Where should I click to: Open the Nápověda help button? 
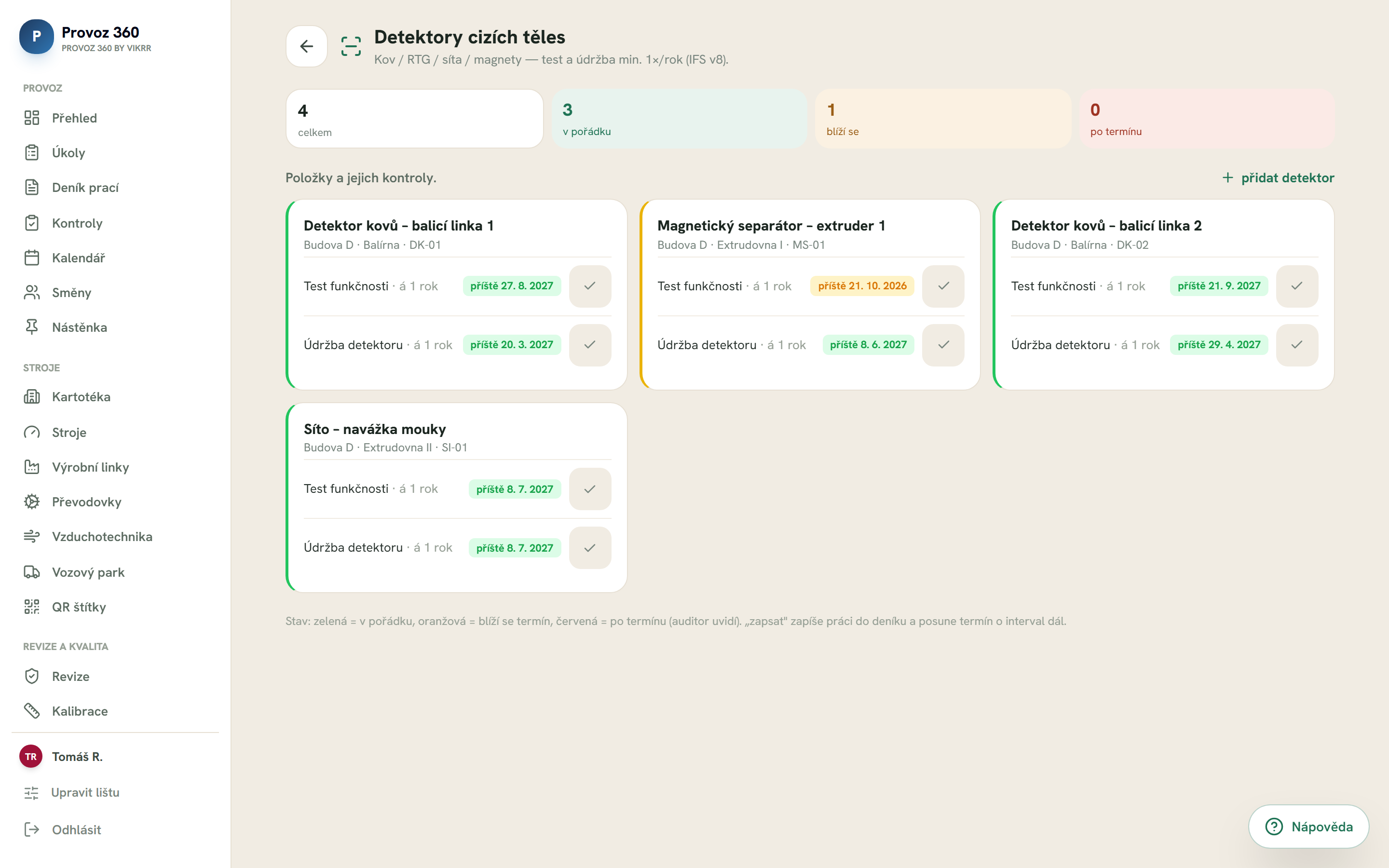pyautogui.click(x=1308, y=827)
